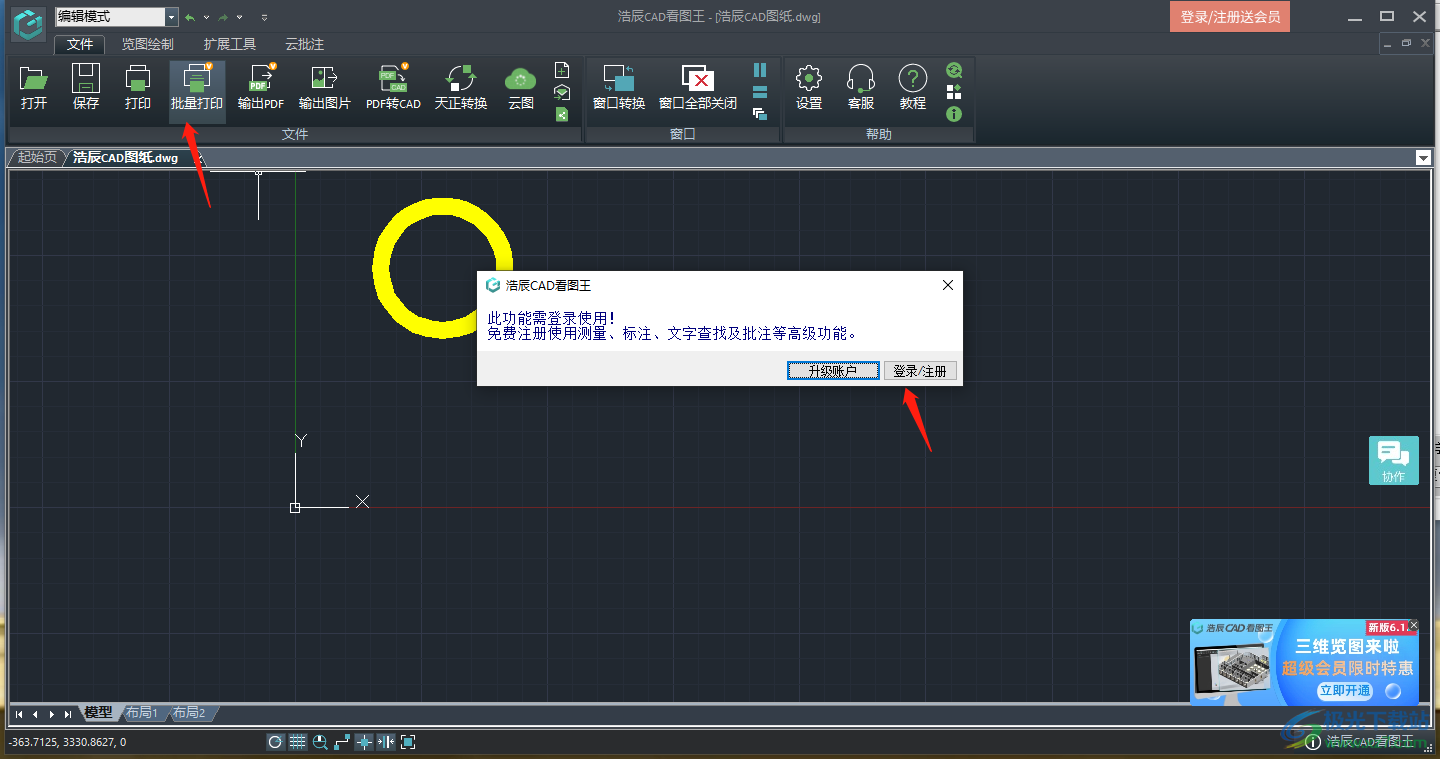Restore the inner document window
This screenshot has width=1440, height=759.
coord(1406,43)
